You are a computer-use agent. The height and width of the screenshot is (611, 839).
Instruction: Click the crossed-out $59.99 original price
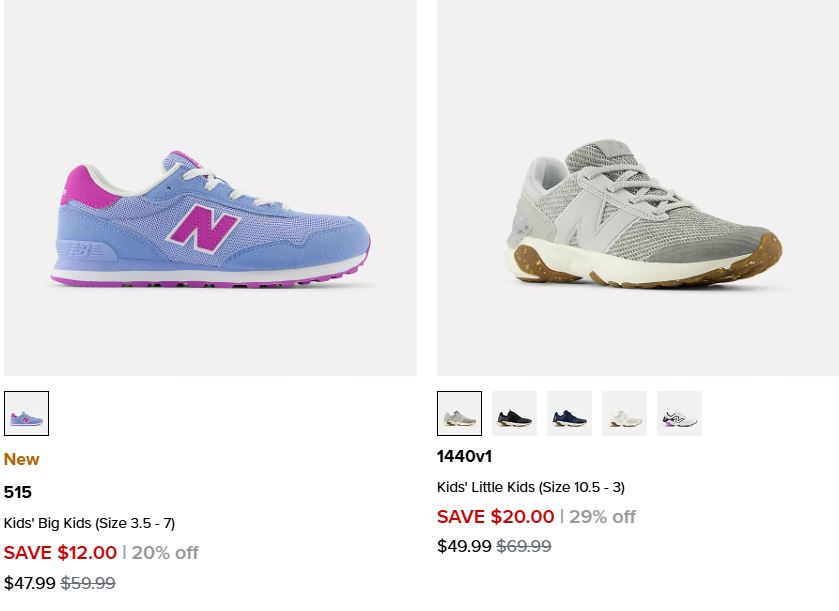[x=88, y=583]
